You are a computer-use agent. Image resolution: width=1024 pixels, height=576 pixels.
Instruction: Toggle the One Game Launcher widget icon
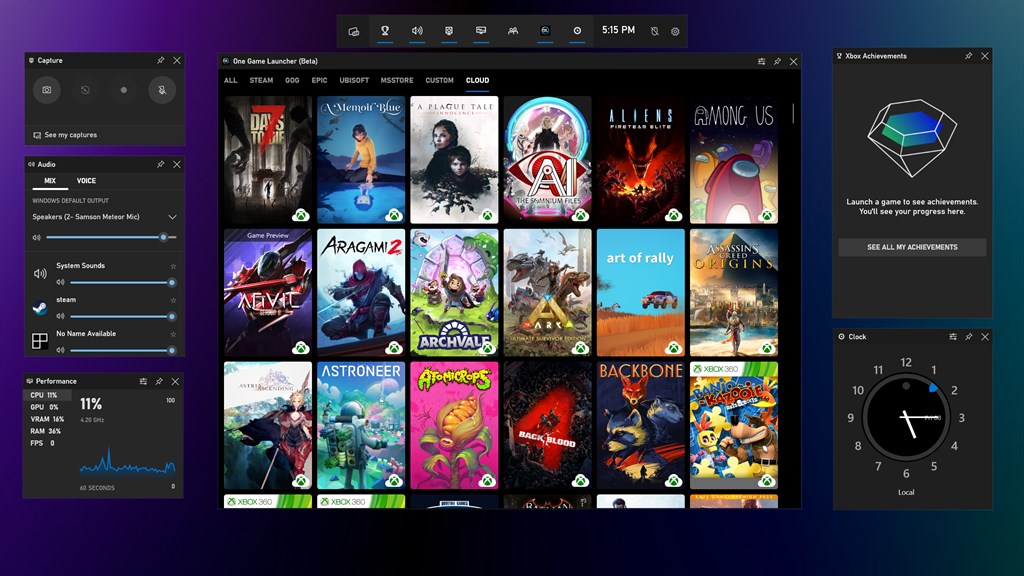point(545,31)
